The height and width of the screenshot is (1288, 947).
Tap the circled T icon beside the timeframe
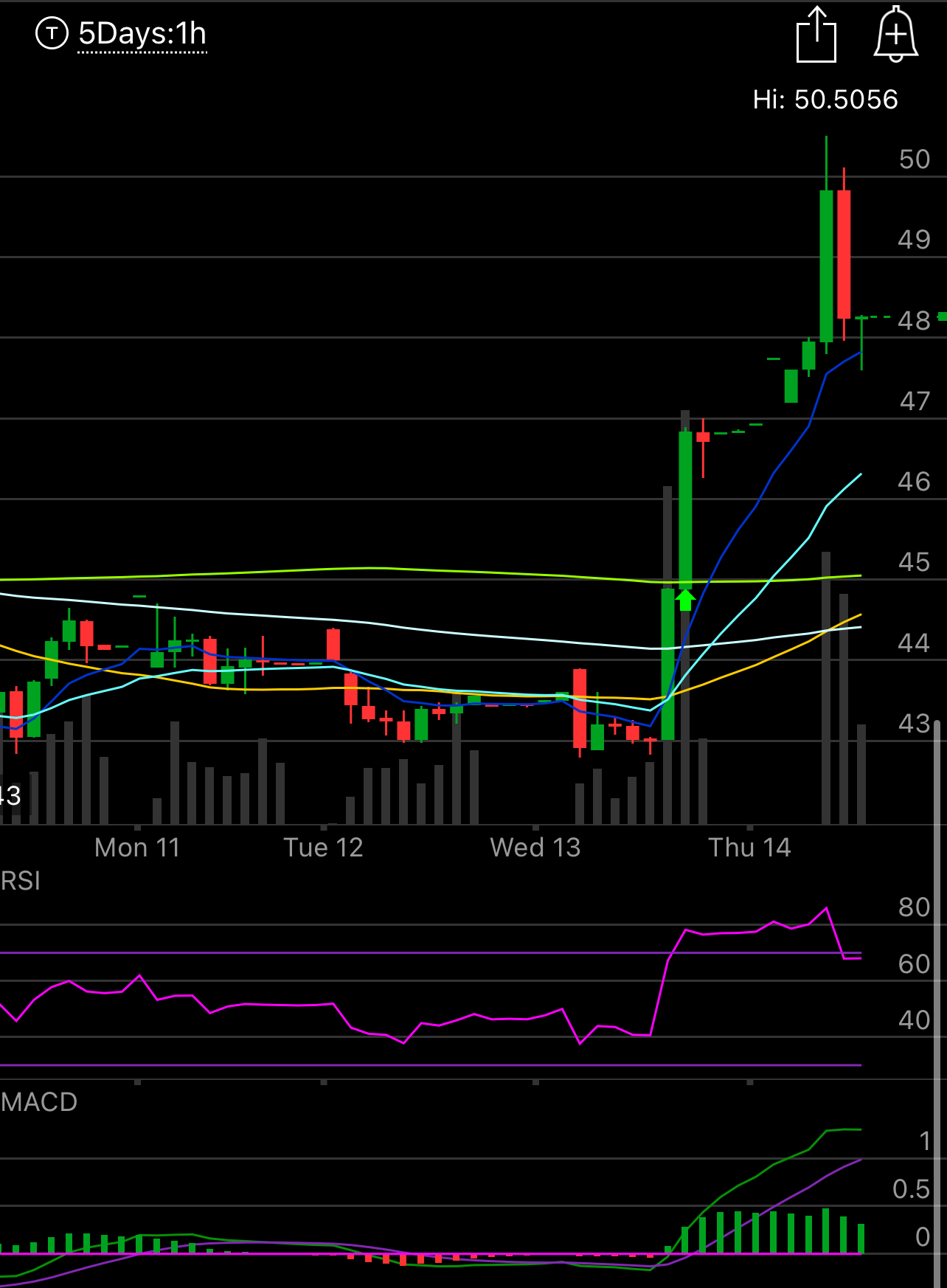(52, 33)
